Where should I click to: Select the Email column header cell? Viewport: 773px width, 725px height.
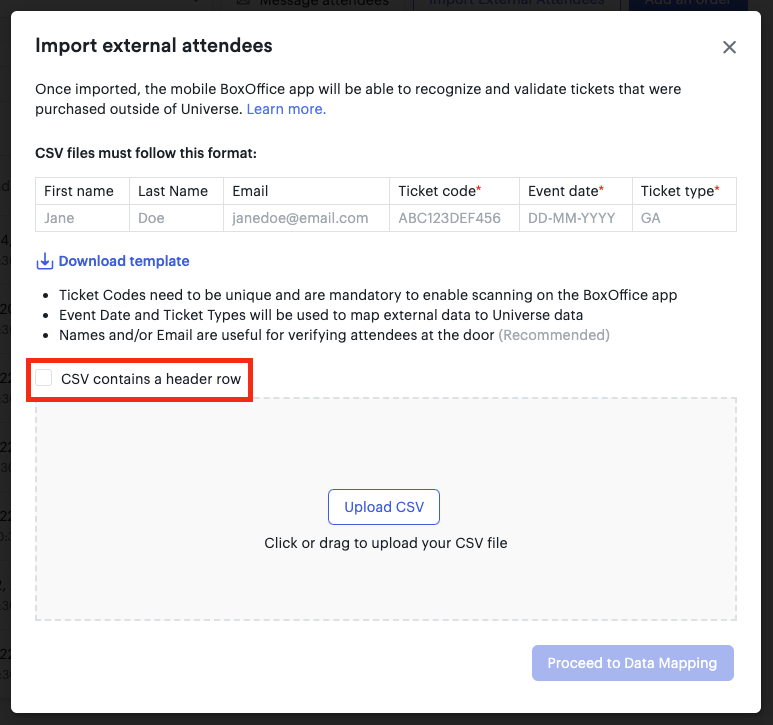coord(307,191)
